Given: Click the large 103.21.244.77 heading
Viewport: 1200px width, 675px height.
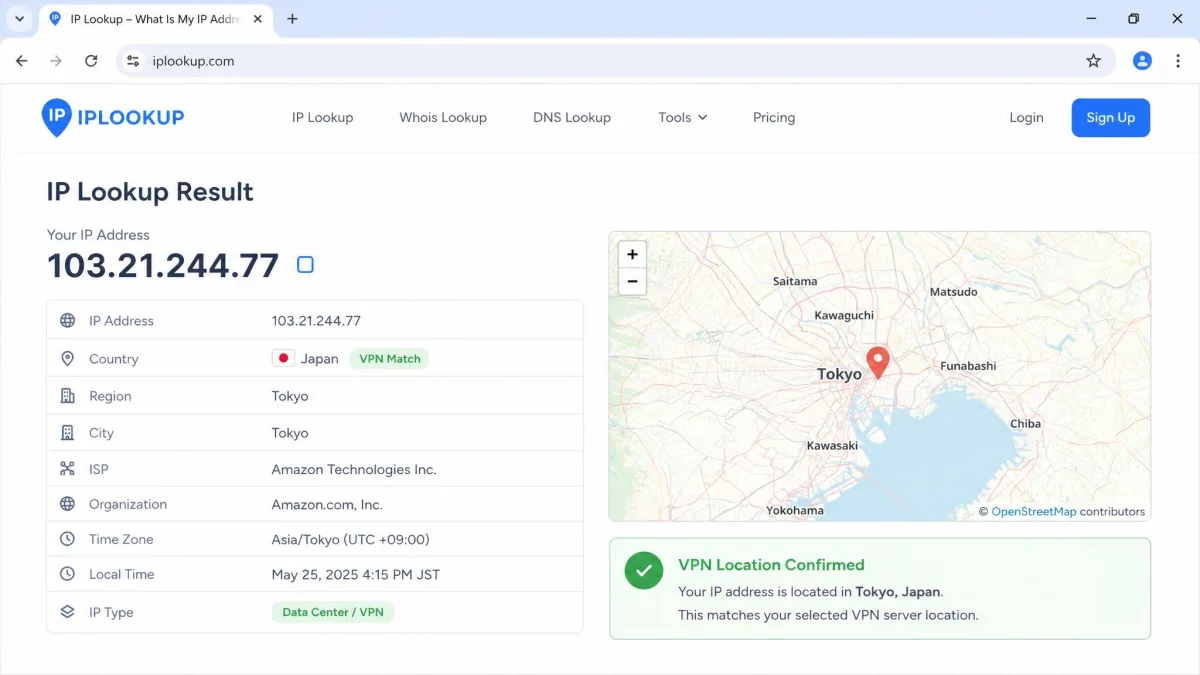Looking at the screenshot, I should pos(163,265).
